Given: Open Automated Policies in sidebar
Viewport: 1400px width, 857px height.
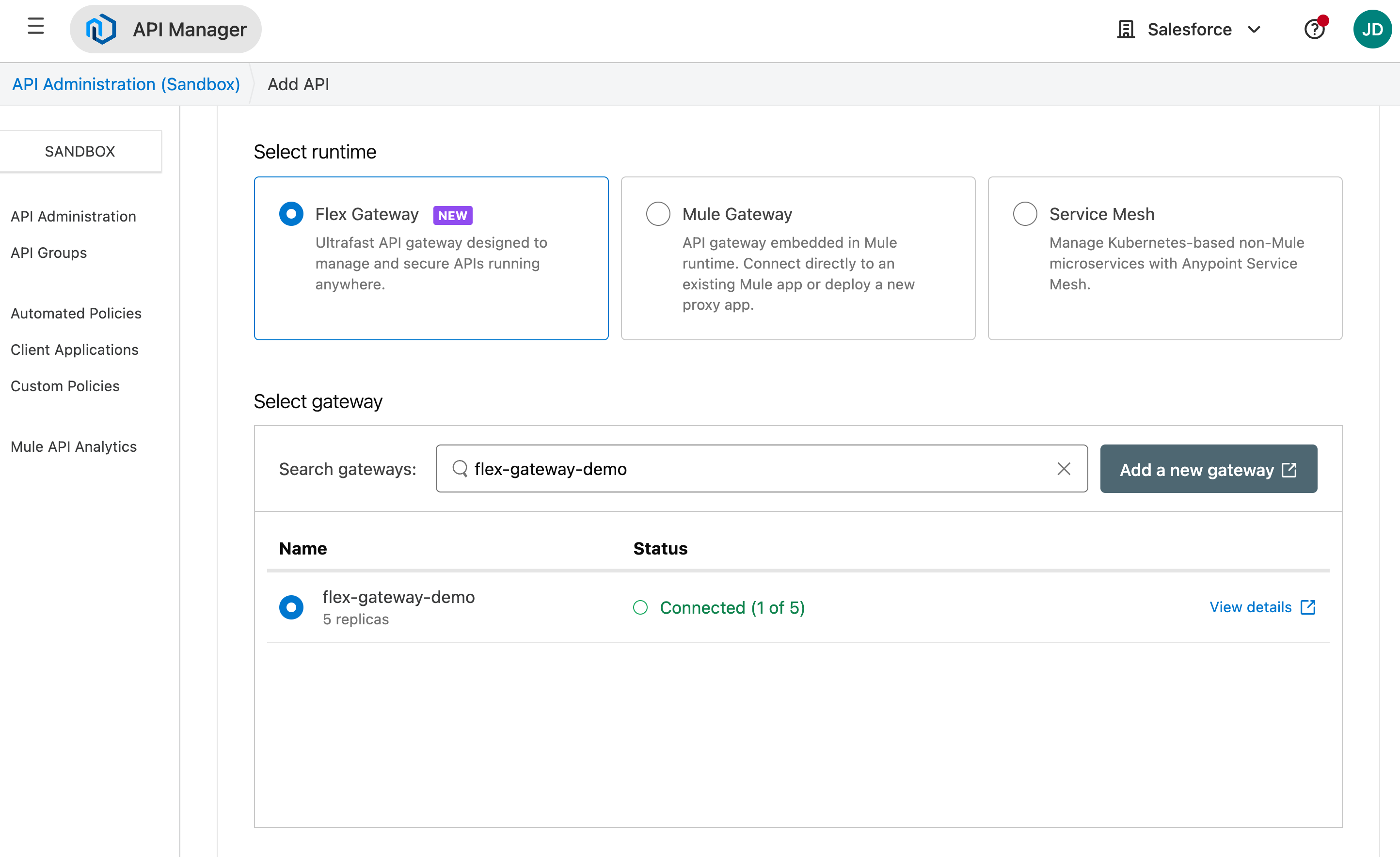Looking at the screenshot, I should pos(76,313).
